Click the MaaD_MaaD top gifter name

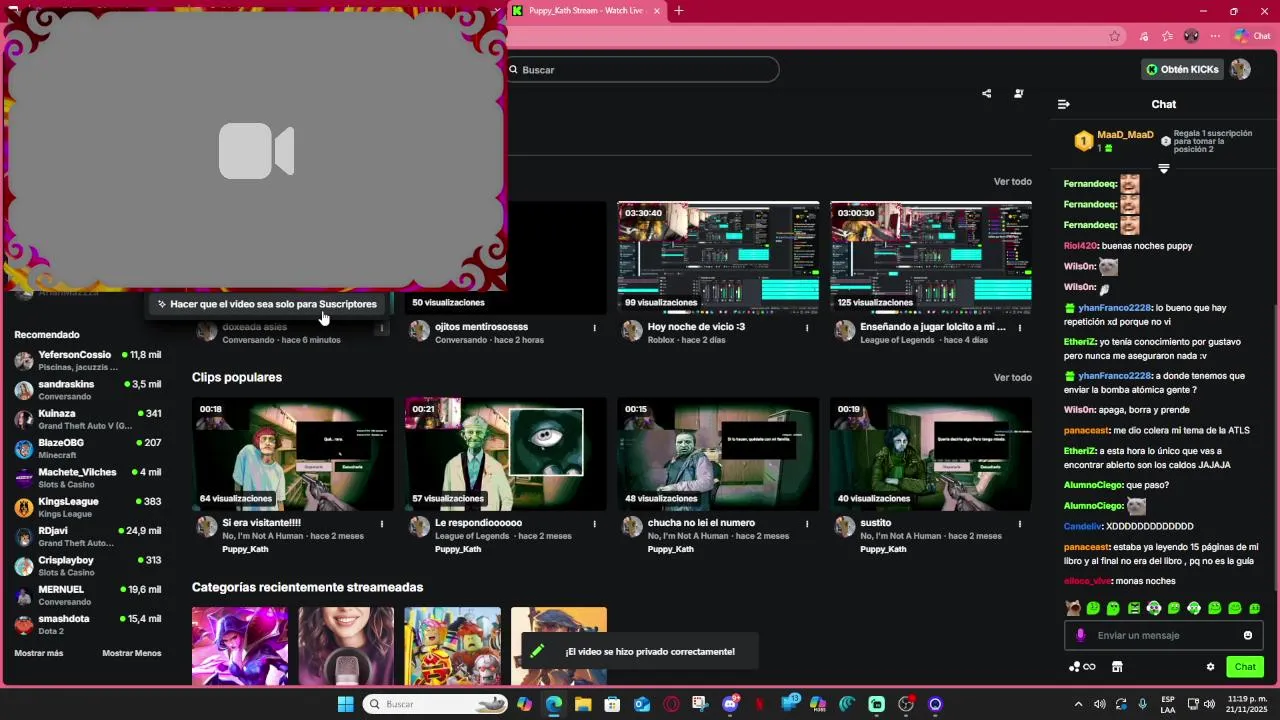(x=1125, y=135)
